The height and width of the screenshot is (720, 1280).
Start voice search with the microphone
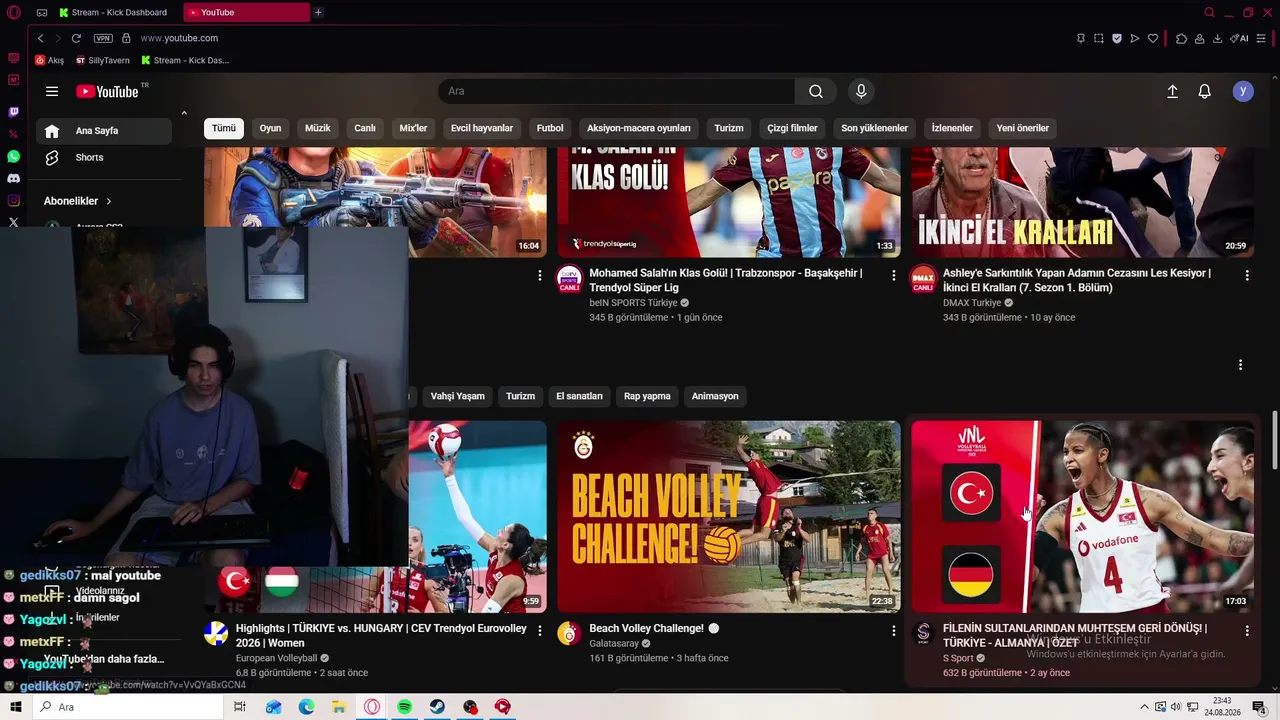(861, 91)
